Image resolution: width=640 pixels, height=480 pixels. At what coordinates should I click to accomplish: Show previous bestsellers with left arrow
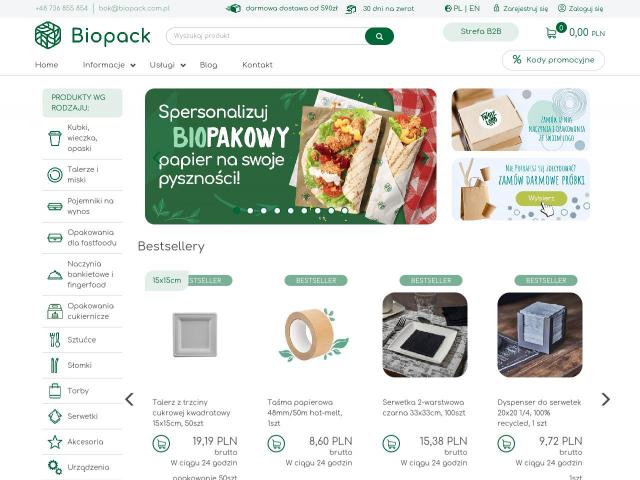click(129, 399)
